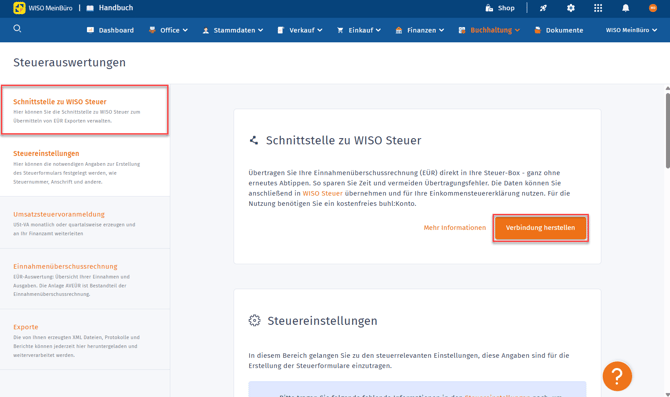The width and height of the screenshot is (670, 397).
Task: Click the Dokumente folder icon
Action: click(x=538, y=30)
